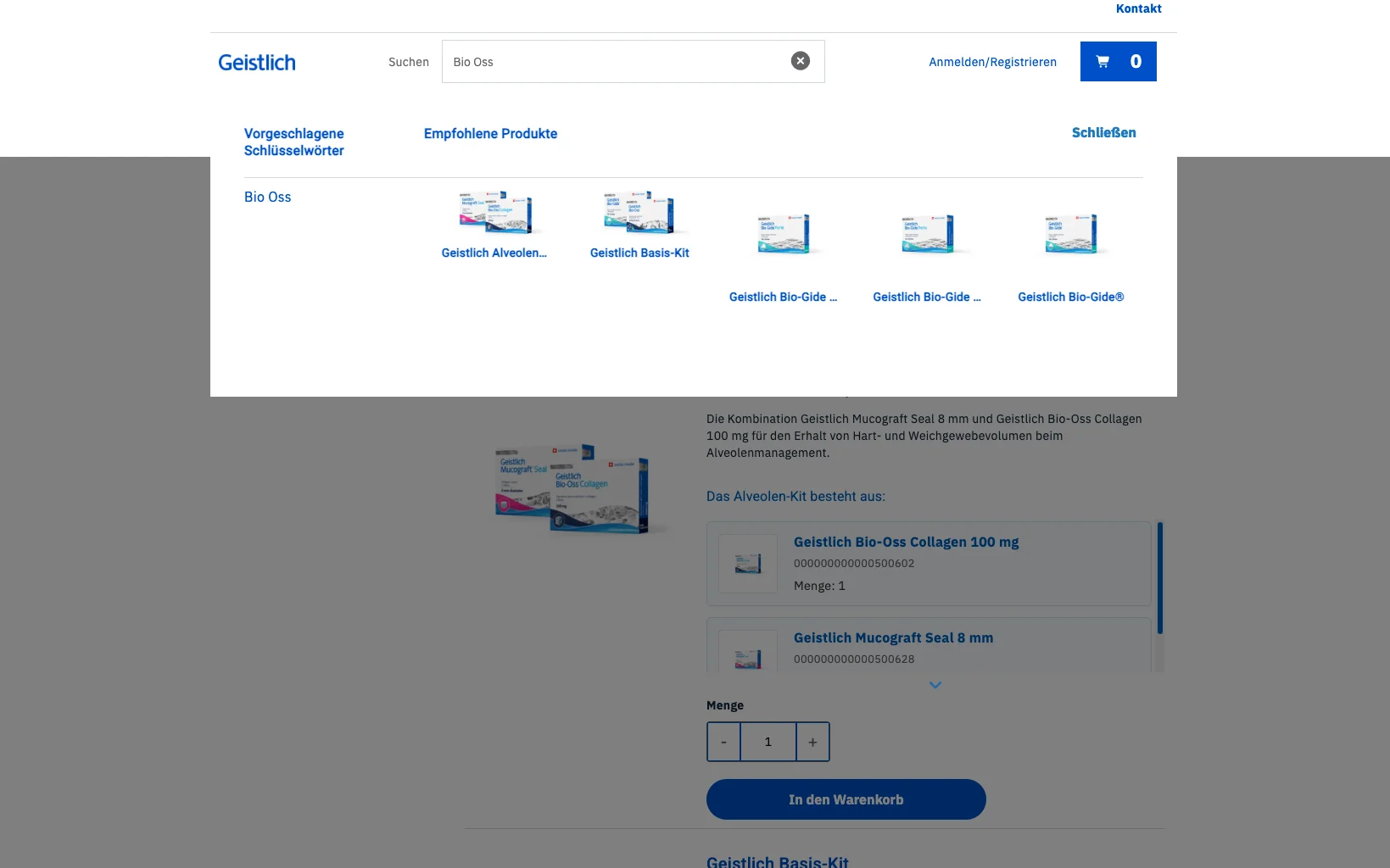1390x868 pixels.
Task: Expand the kit contents chevron
Action: [935, 685]
